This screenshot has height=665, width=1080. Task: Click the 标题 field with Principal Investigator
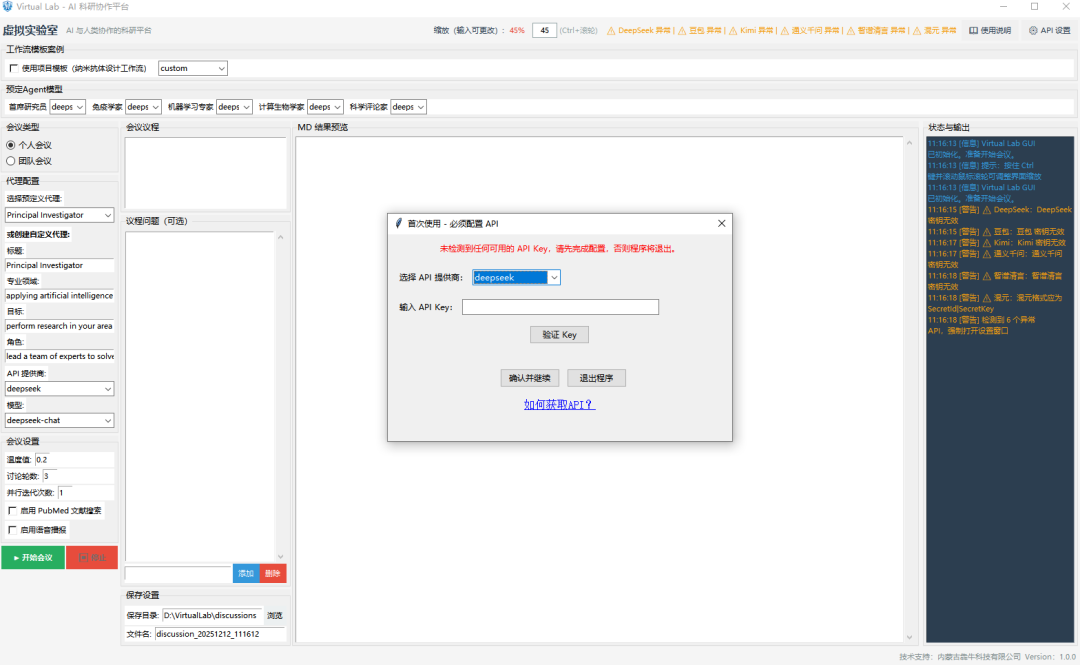click(x=59, y=265)
